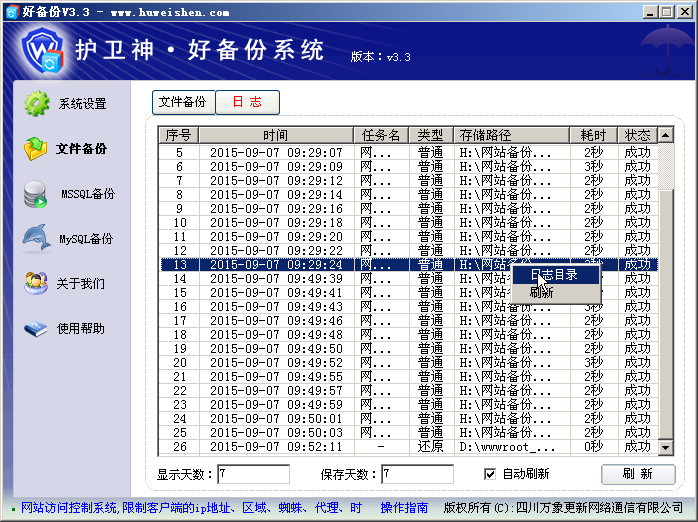Close the 好备份 window
The image size is (698, 522).
click(x=685, y=12)
